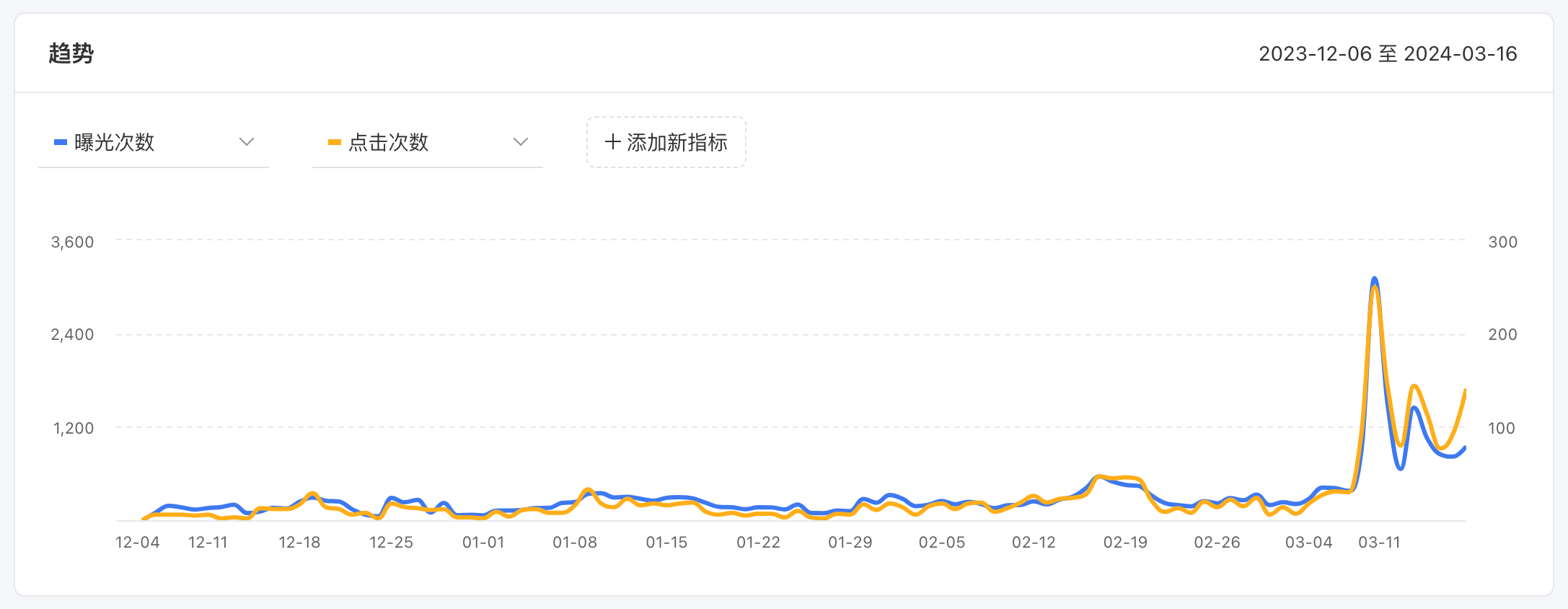Viewport: 1568px width, 609px height.
Task: Click the 添加新指标 button
Action: [666, 142]
